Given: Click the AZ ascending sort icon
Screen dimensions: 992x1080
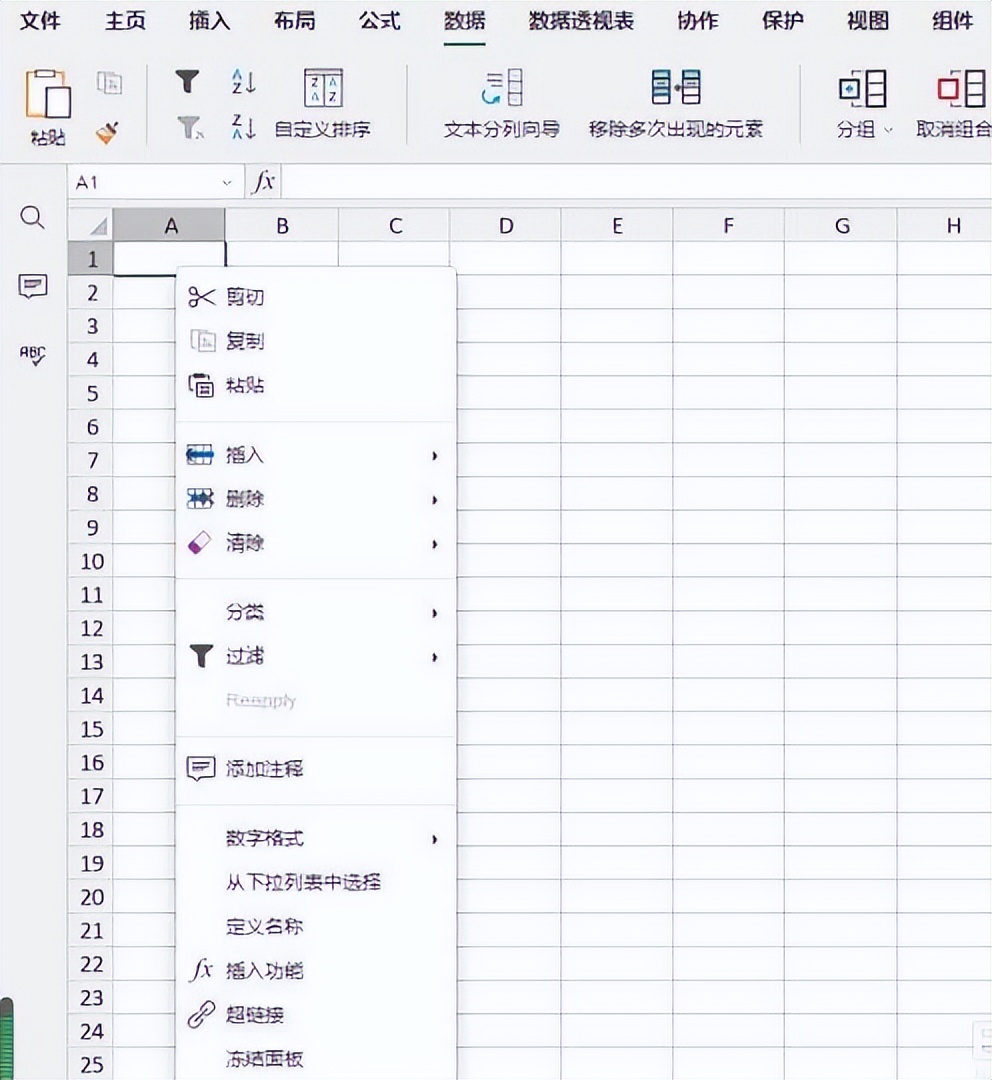Looking at the screenshot, I should click(242, 81).
